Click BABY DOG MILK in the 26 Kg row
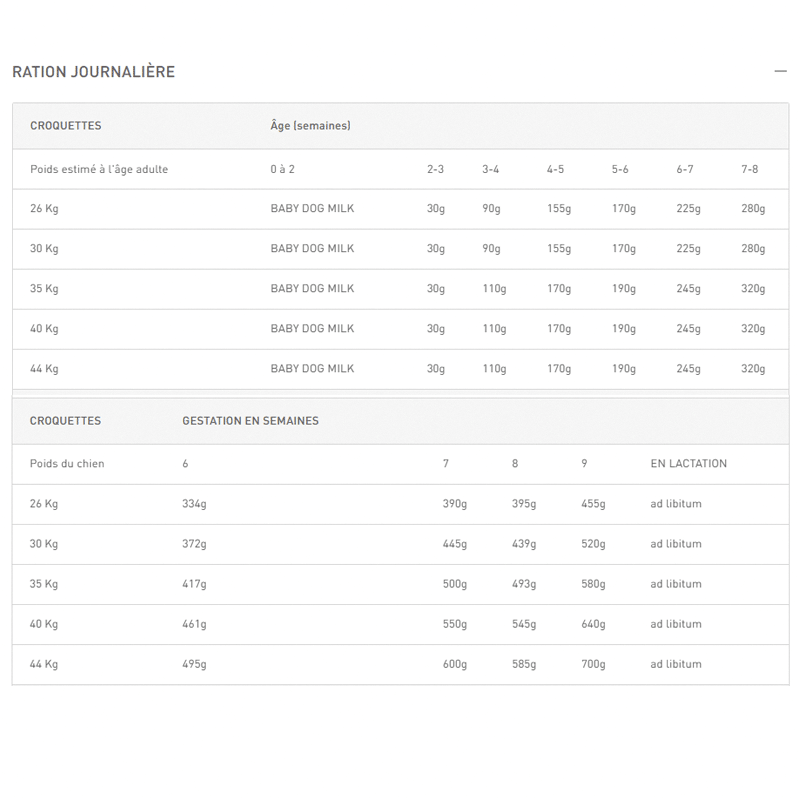800x800 pixels. click(x=312, y=209)
